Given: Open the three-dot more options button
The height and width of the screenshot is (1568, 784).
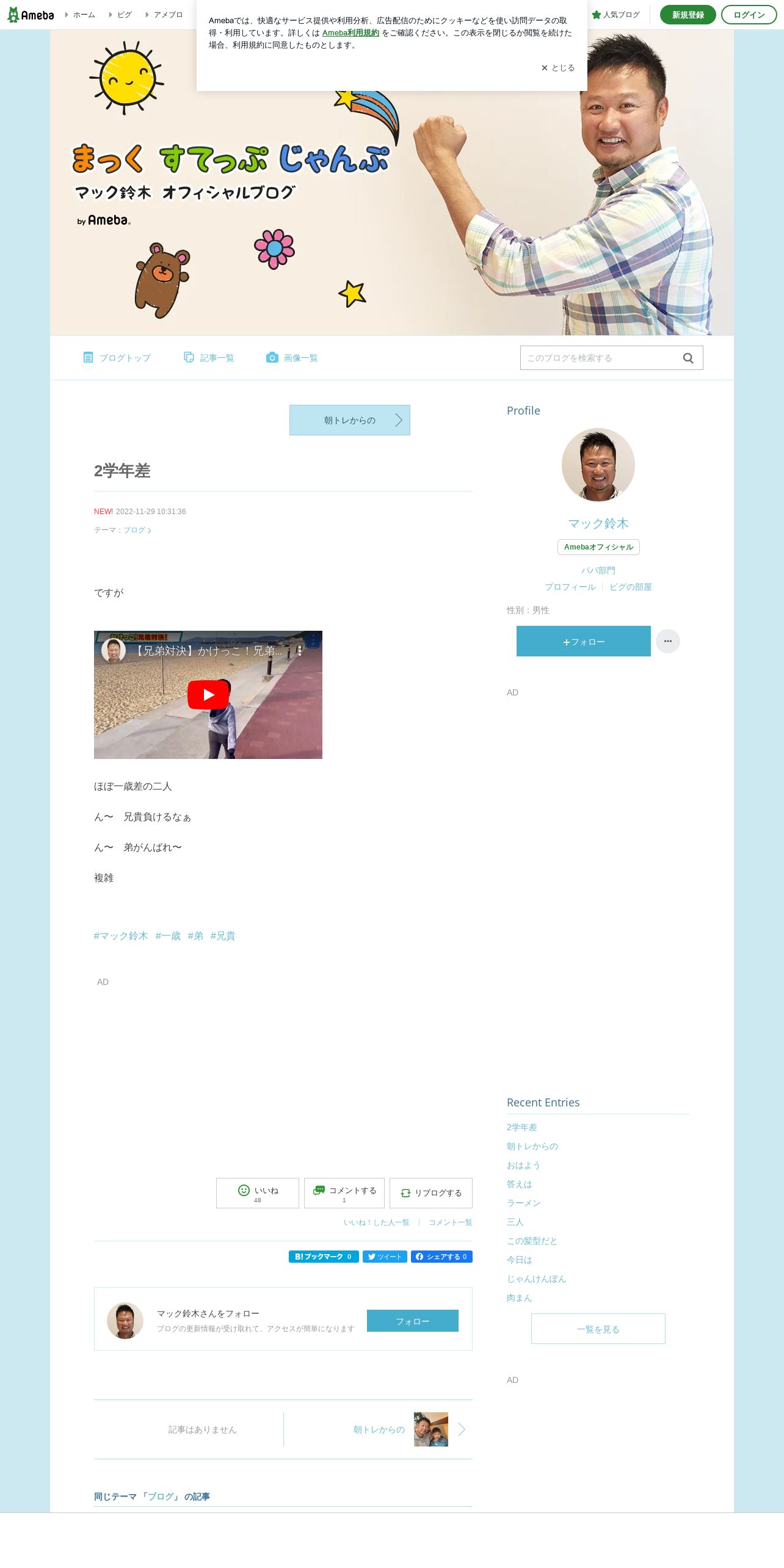Looking at the screenshot, I should [668, 641].
